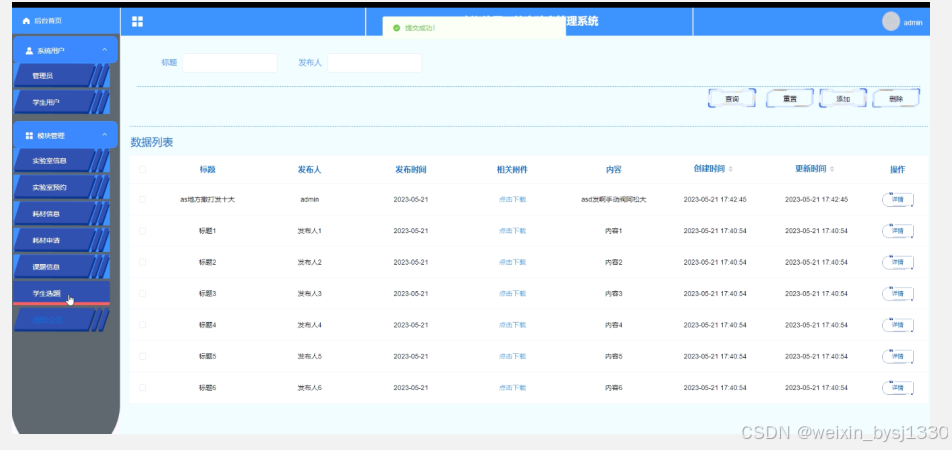Open 详情 for 标题3 row
Image resolution: width=952 pixels, height=450 pixels.
click(x=898, y=294)
